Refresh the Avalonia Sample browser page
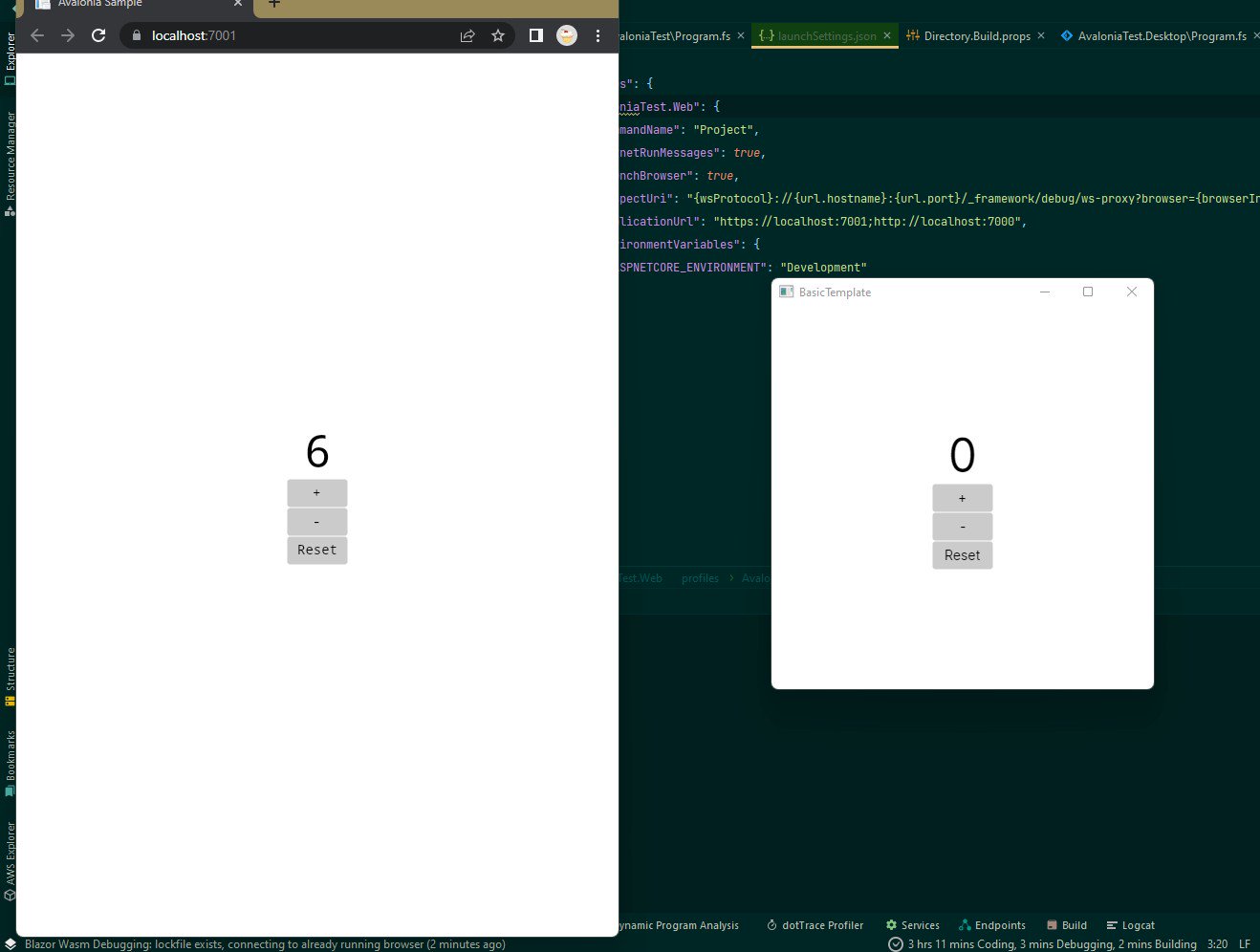The height and width of the screenshot is (952, 1260). tap(98, 35)
